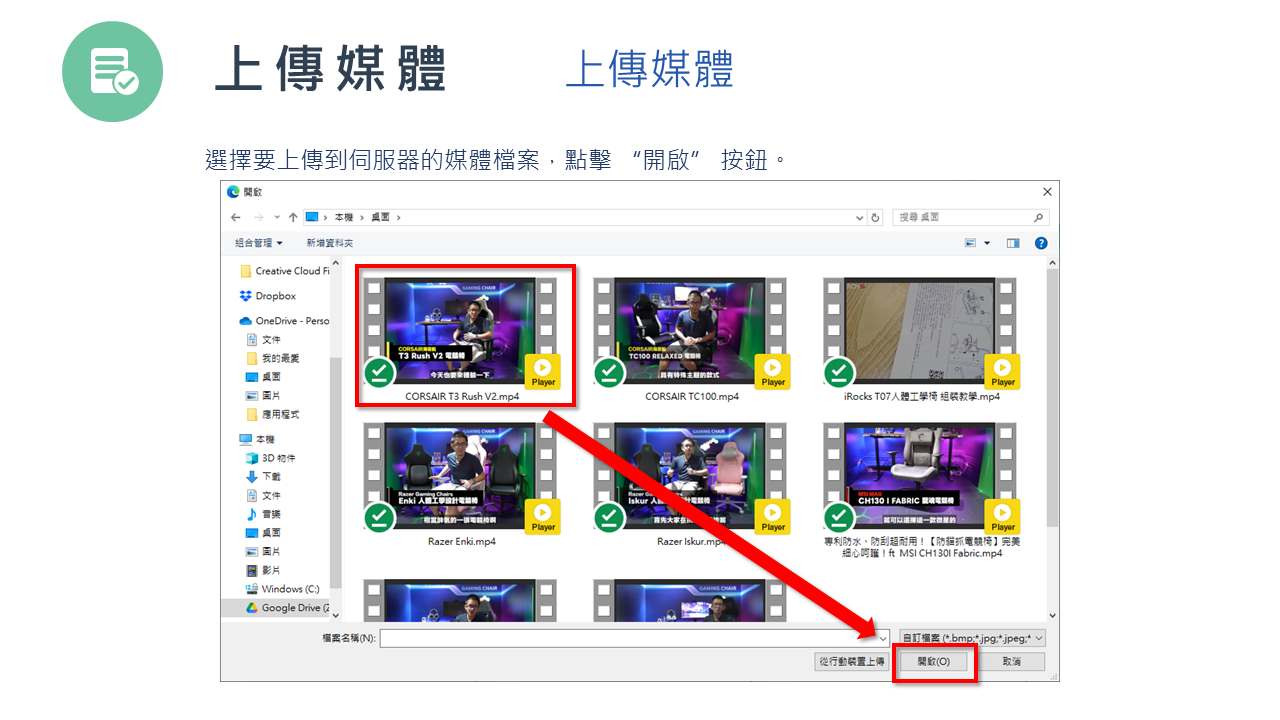
Task: Toggle the preview pane icon on the toolbar
Action: click(x=1011, y=242)
